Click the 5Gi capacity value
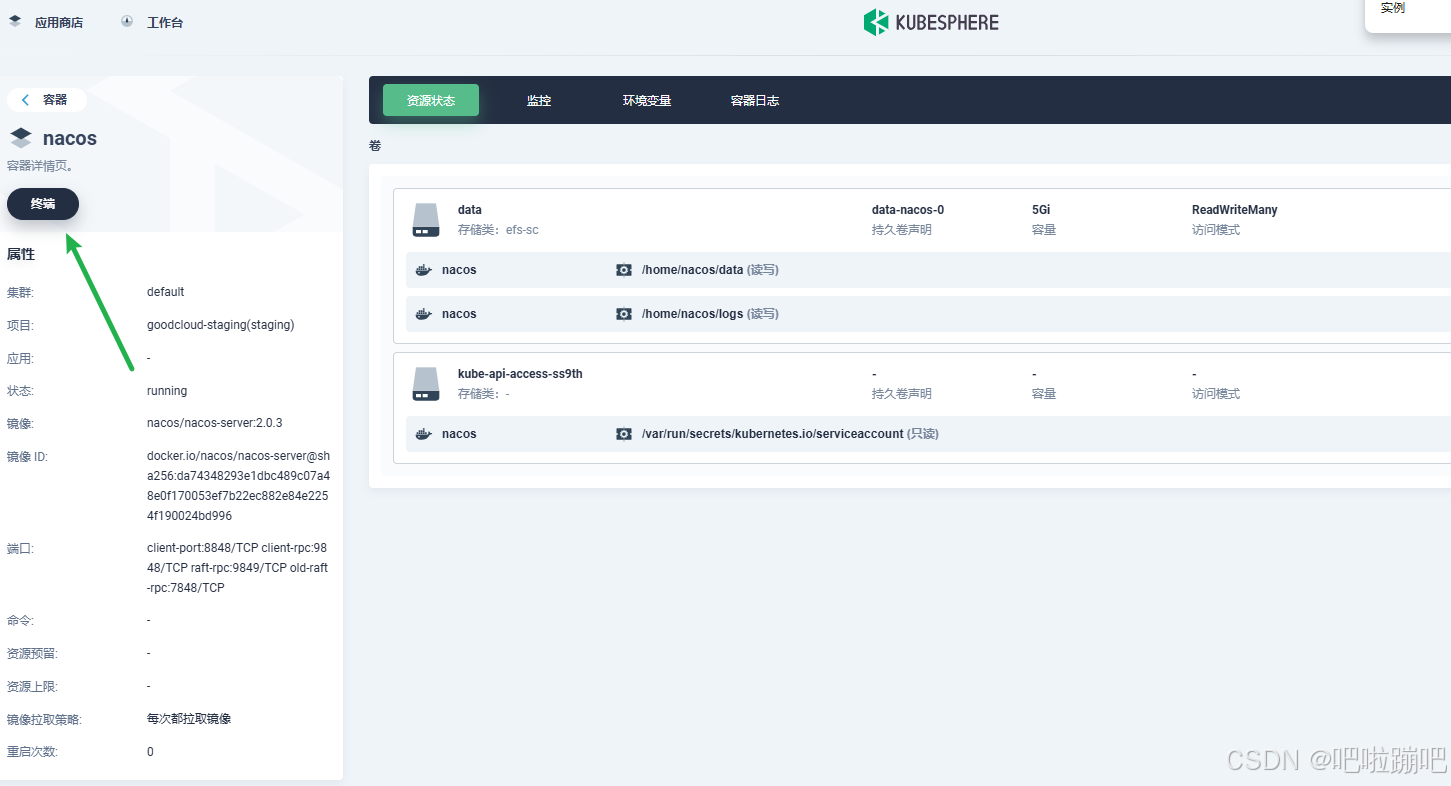Screen dimensions: 1451x786 tap(1041, 210)
